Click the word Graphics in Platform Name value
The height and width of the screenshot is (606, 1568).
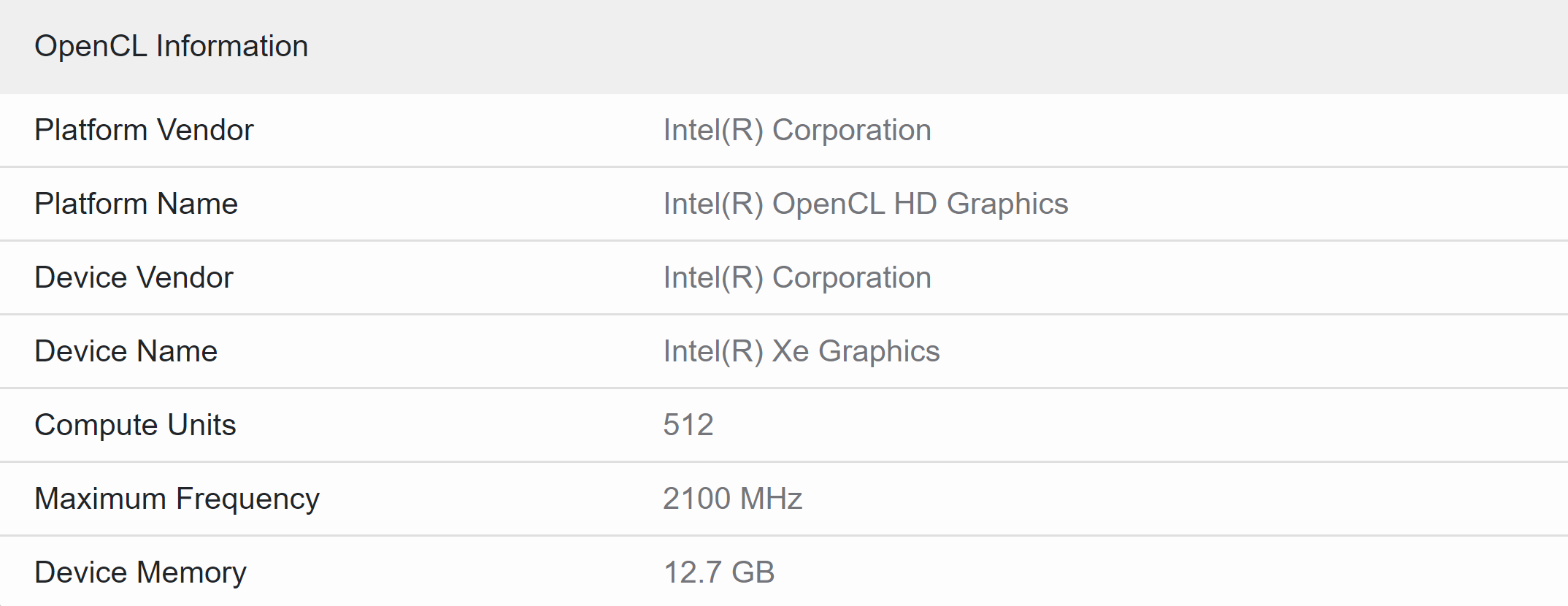click(1007, 205)
